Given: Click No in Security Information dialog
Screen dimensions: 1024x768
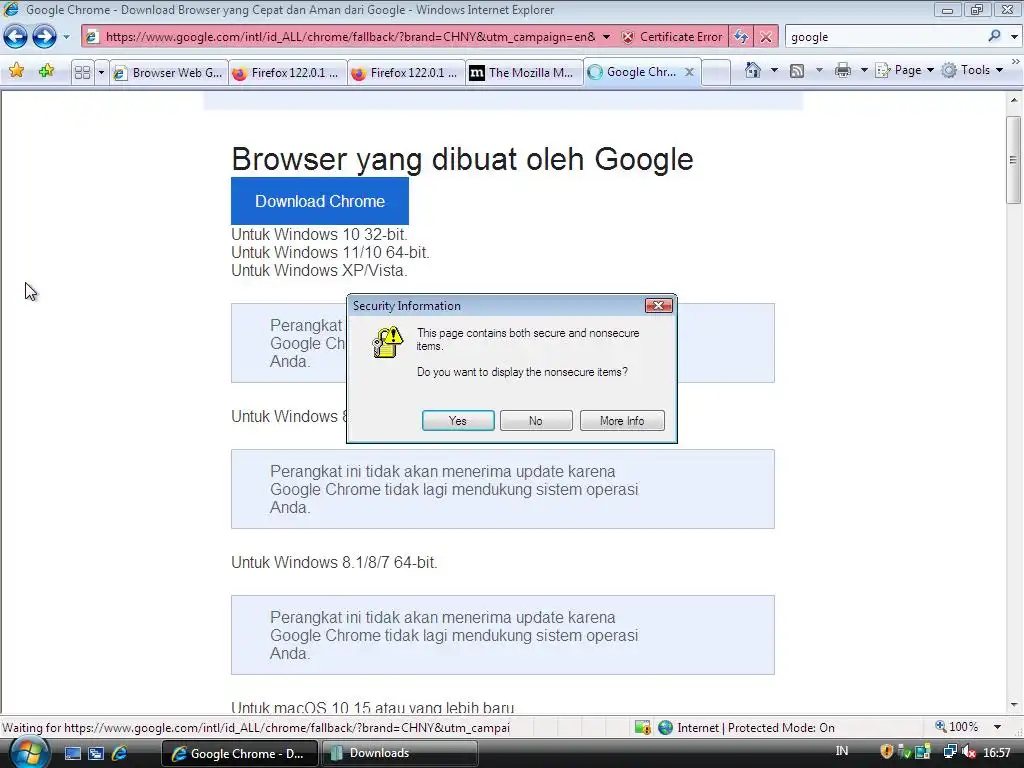Looking at the screenshot, I should [536, 421].
